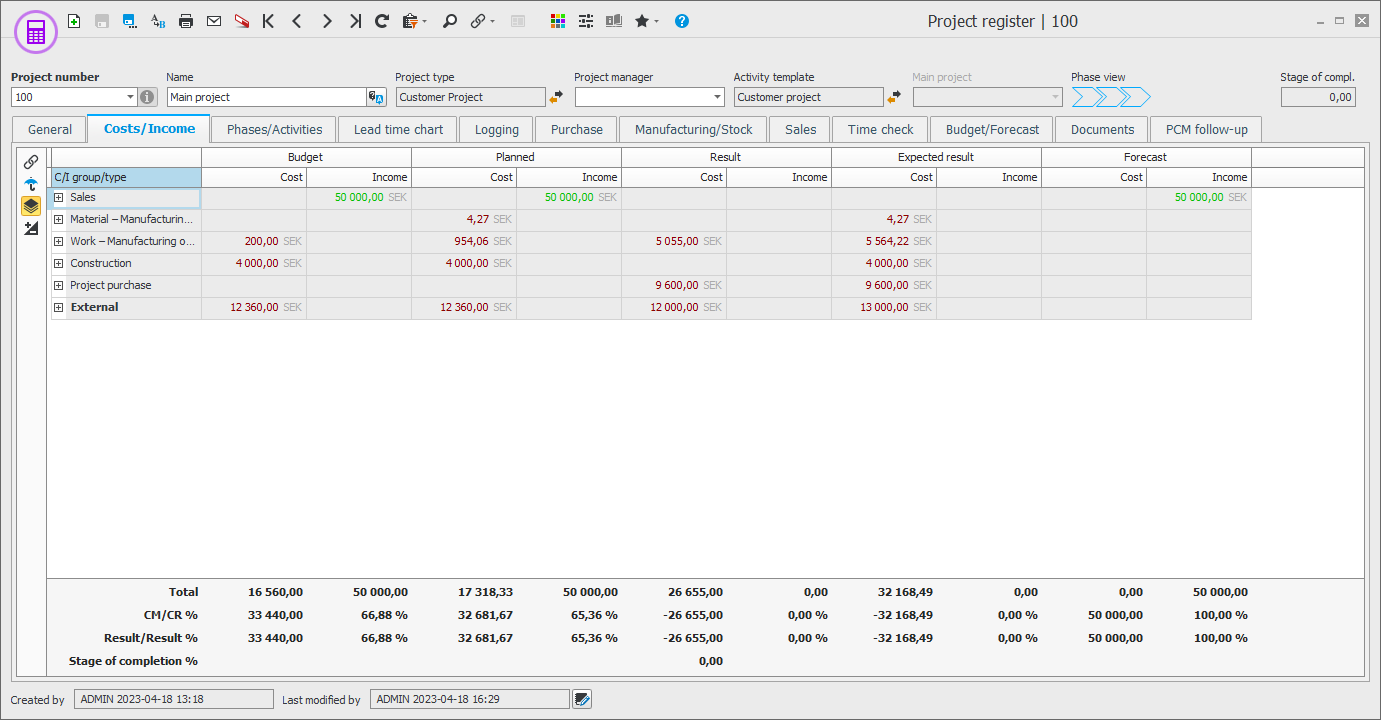
Task: Click the plus triangle icon in grid sidebar
Action: 31,228
